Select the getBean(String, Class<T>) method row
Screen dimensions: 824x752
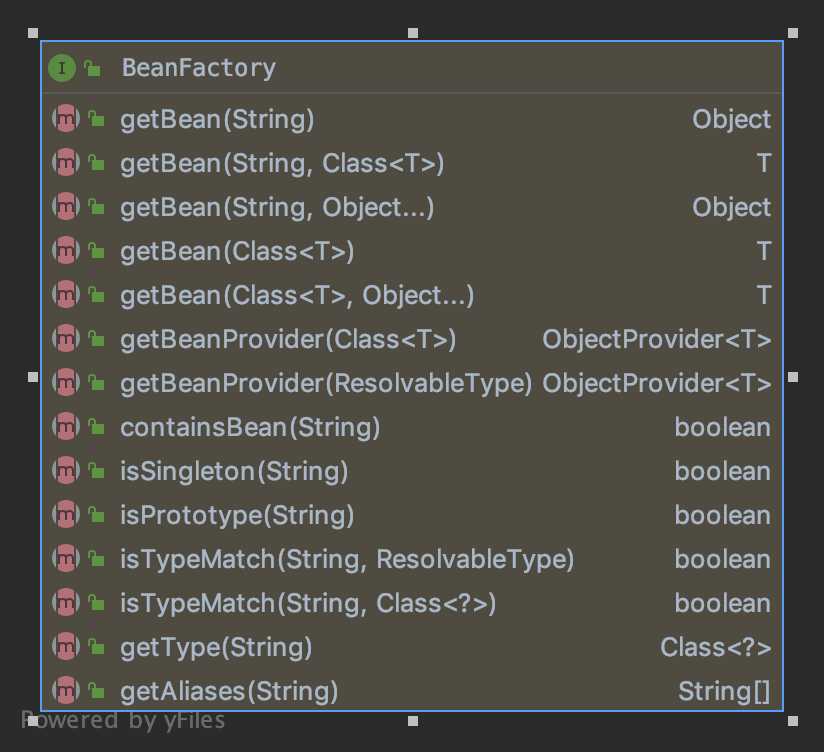click(x=412, y=163)
